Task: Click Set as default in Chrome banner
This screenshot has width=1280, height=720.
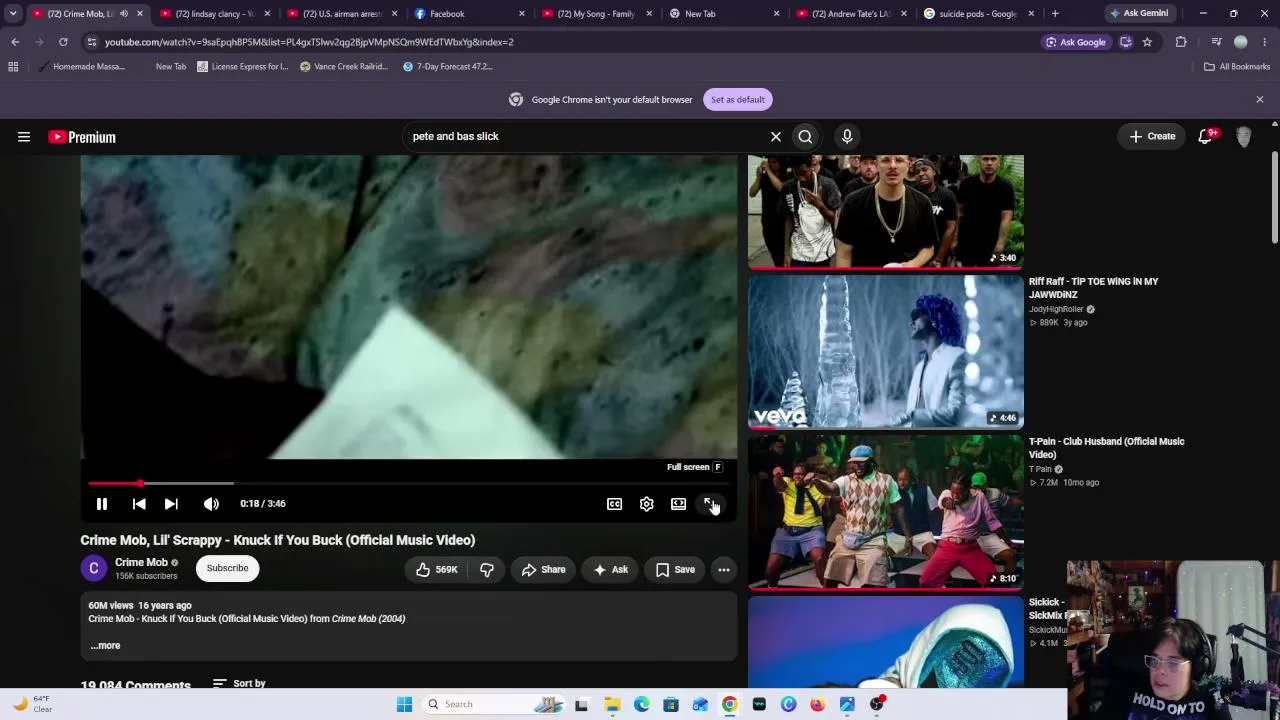Action: point(738,99)
